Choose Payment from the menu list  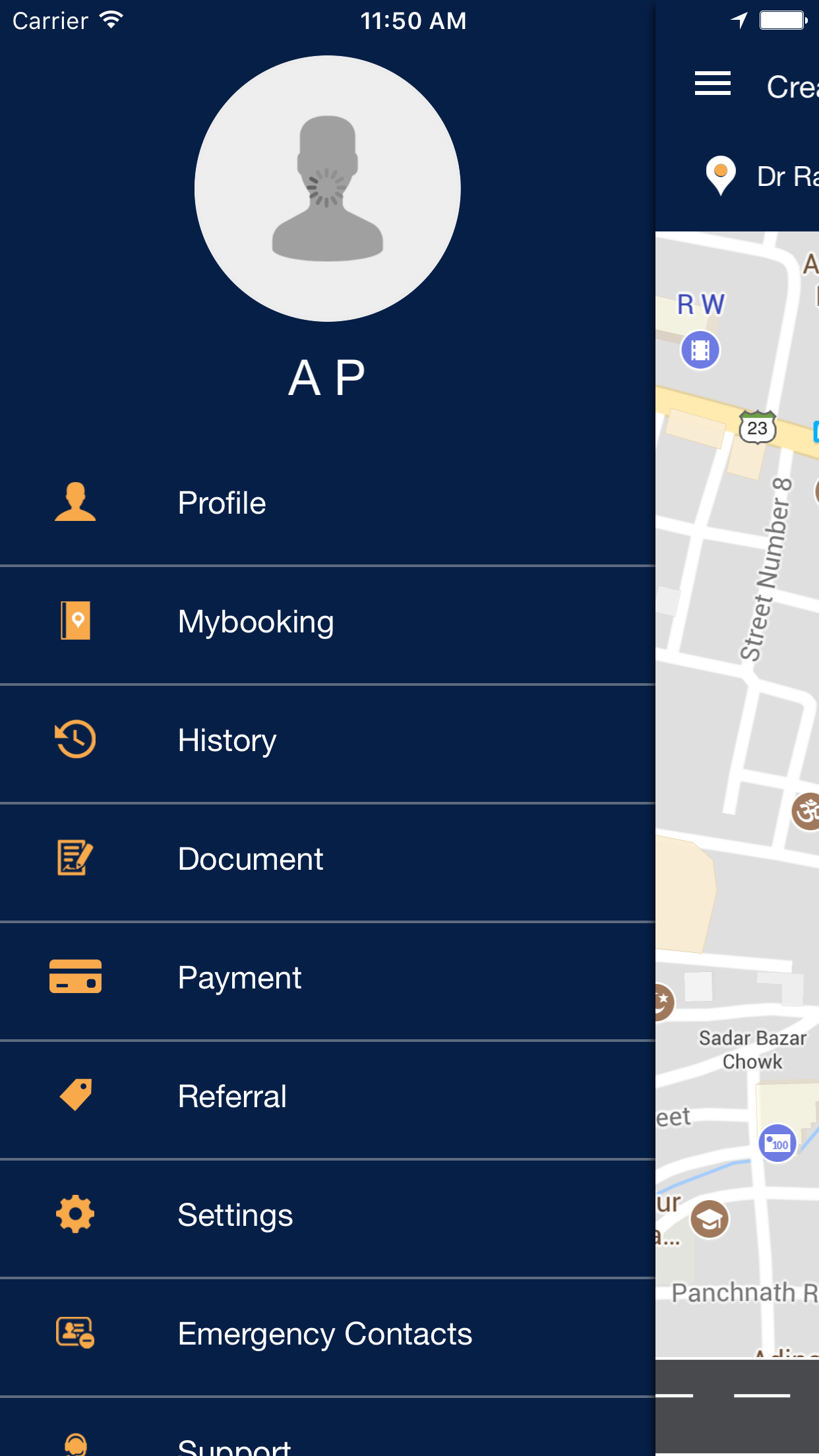239,978
